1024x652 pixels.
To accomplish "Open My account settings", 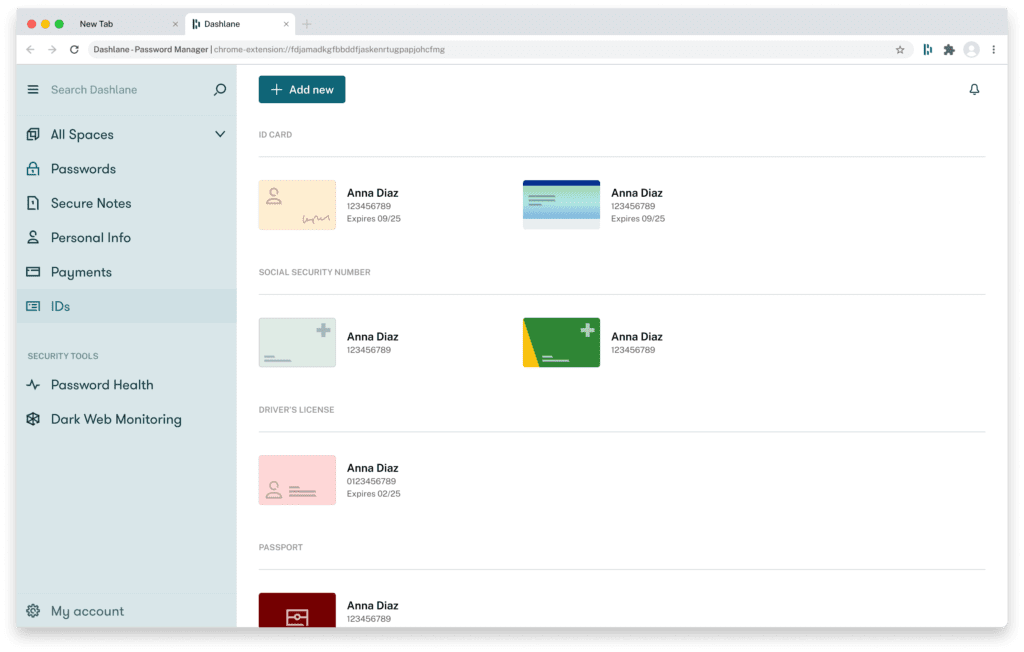I will click(x=87, y=611).
